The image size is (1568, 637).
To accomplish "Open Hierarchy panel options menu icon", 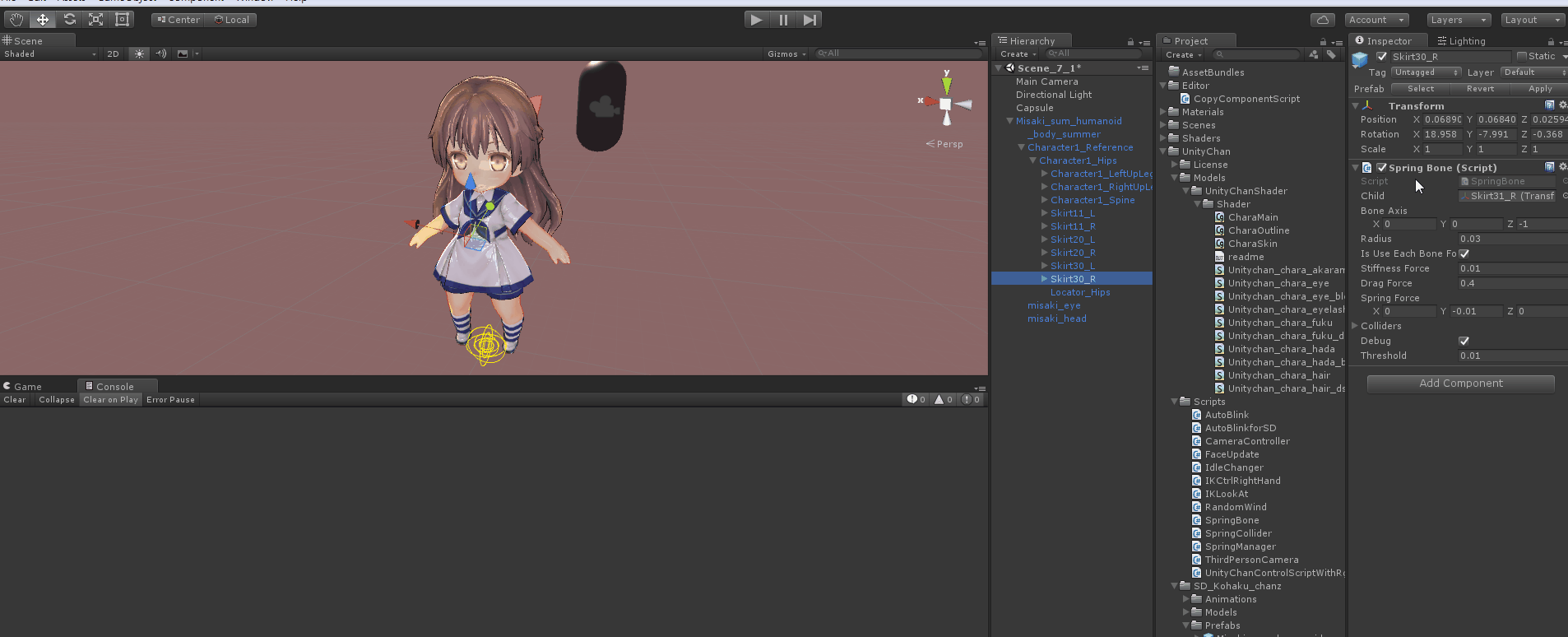I will [1144, 42].
